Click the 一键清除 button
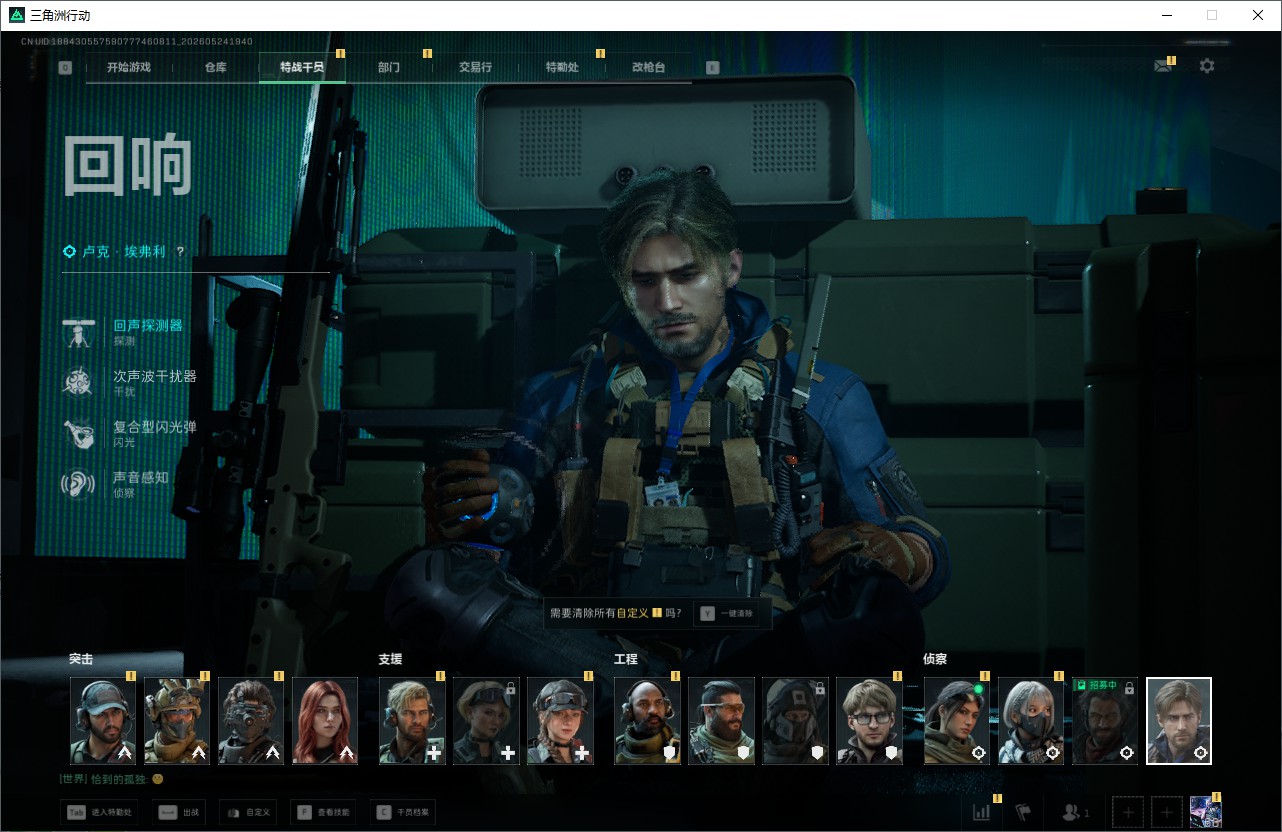Viewport: 1282px width, 832px height. click(727, 613)
